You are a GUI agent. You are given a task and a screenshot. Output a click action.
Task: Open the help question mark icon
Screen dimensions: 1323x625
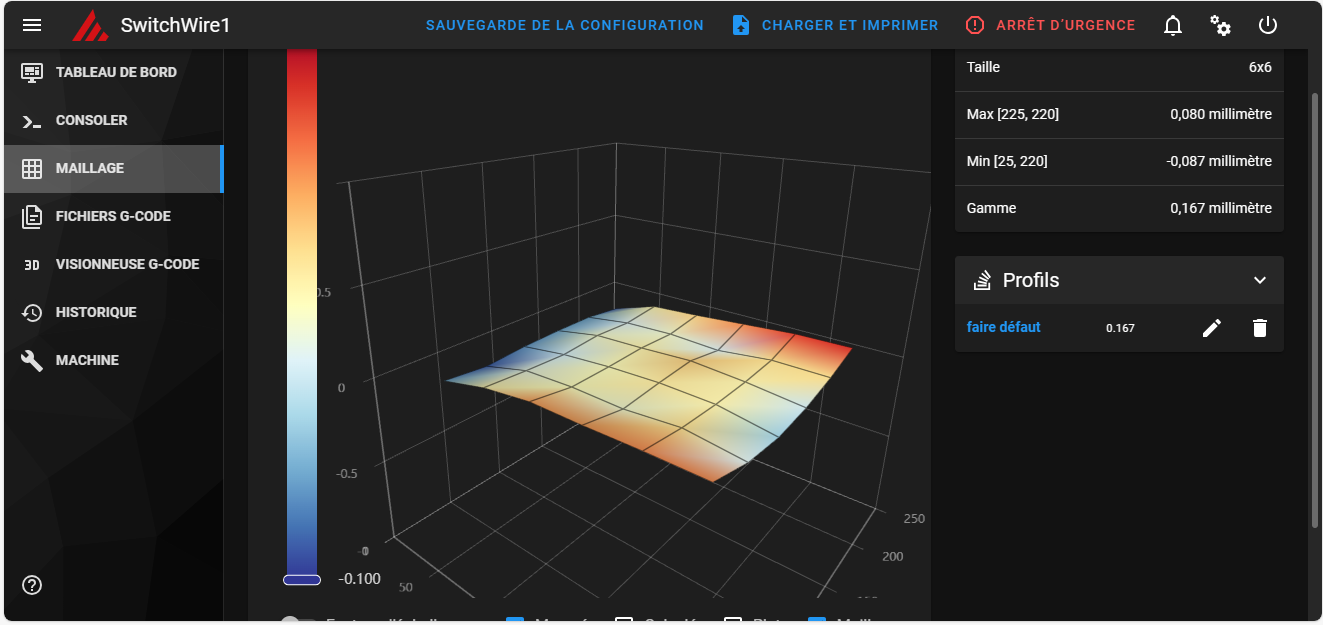[32, 585]
